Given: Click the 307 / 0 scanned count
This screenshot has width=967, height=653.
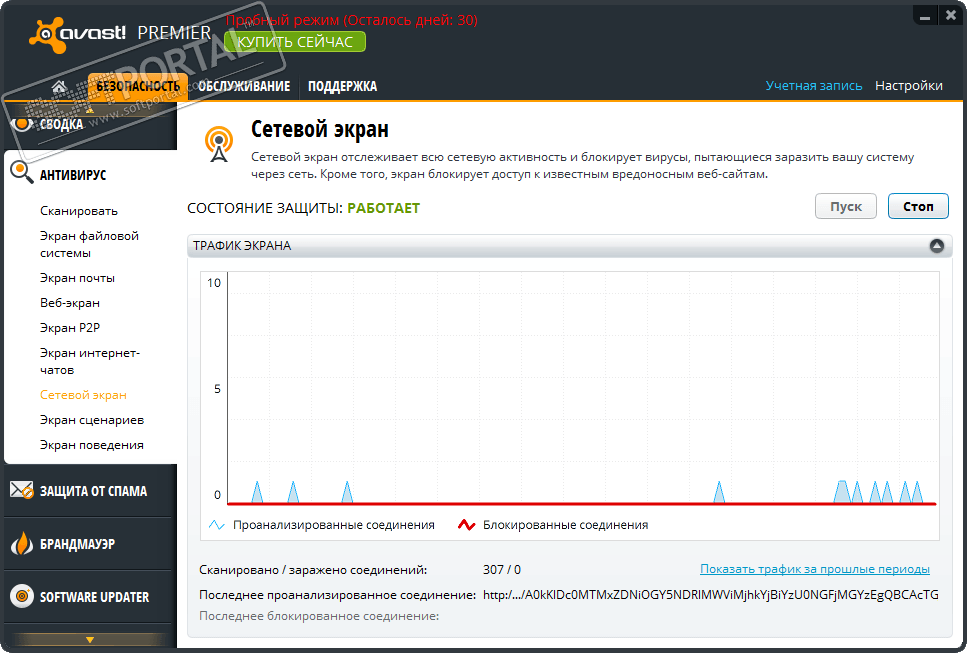Looking at the screenshot, I should (501, 570).
